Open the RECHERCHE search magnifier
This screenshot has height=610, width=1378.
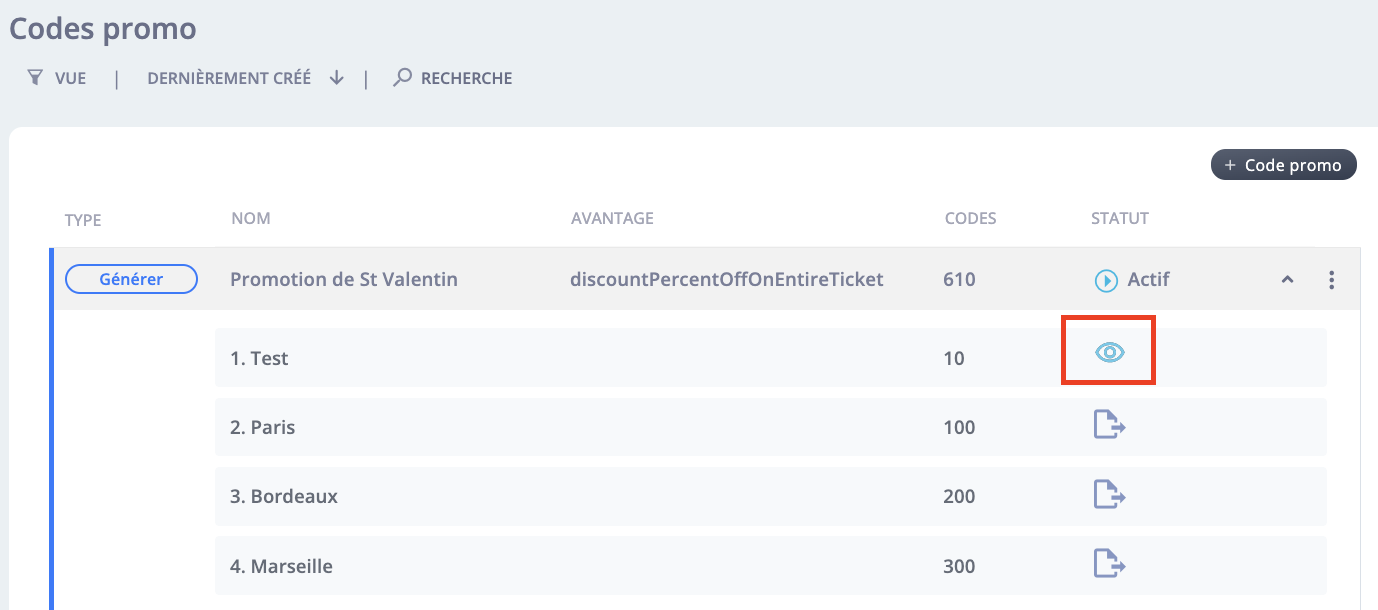point(402,77)
